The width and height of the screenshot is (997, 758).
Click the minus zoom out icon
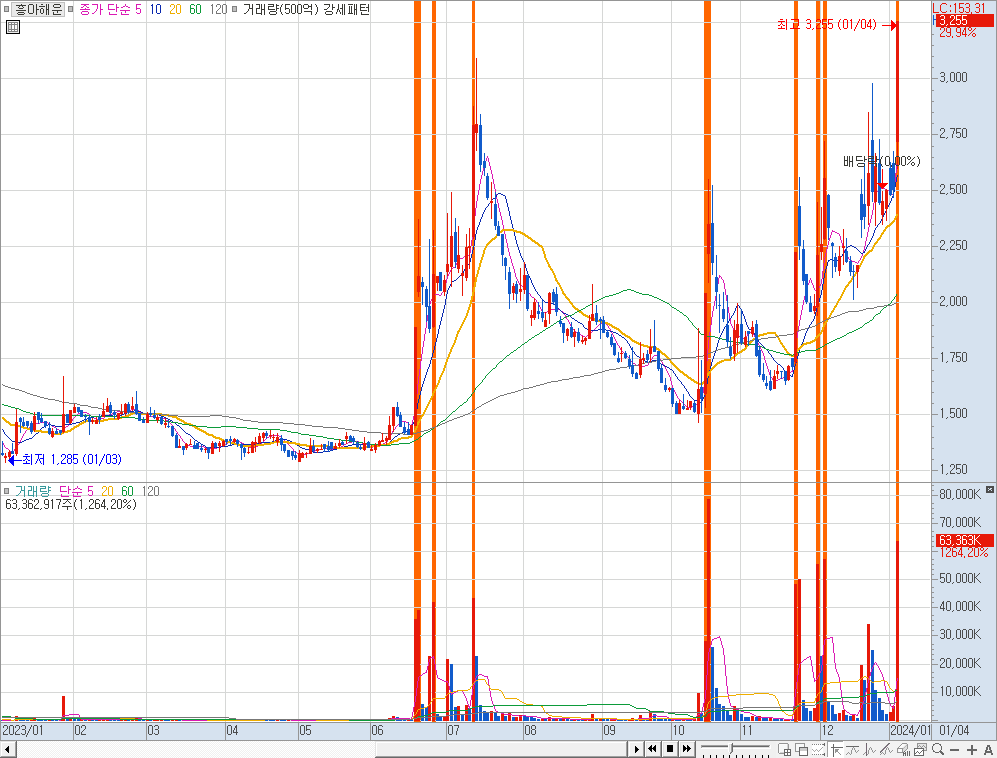pos(954,750)
